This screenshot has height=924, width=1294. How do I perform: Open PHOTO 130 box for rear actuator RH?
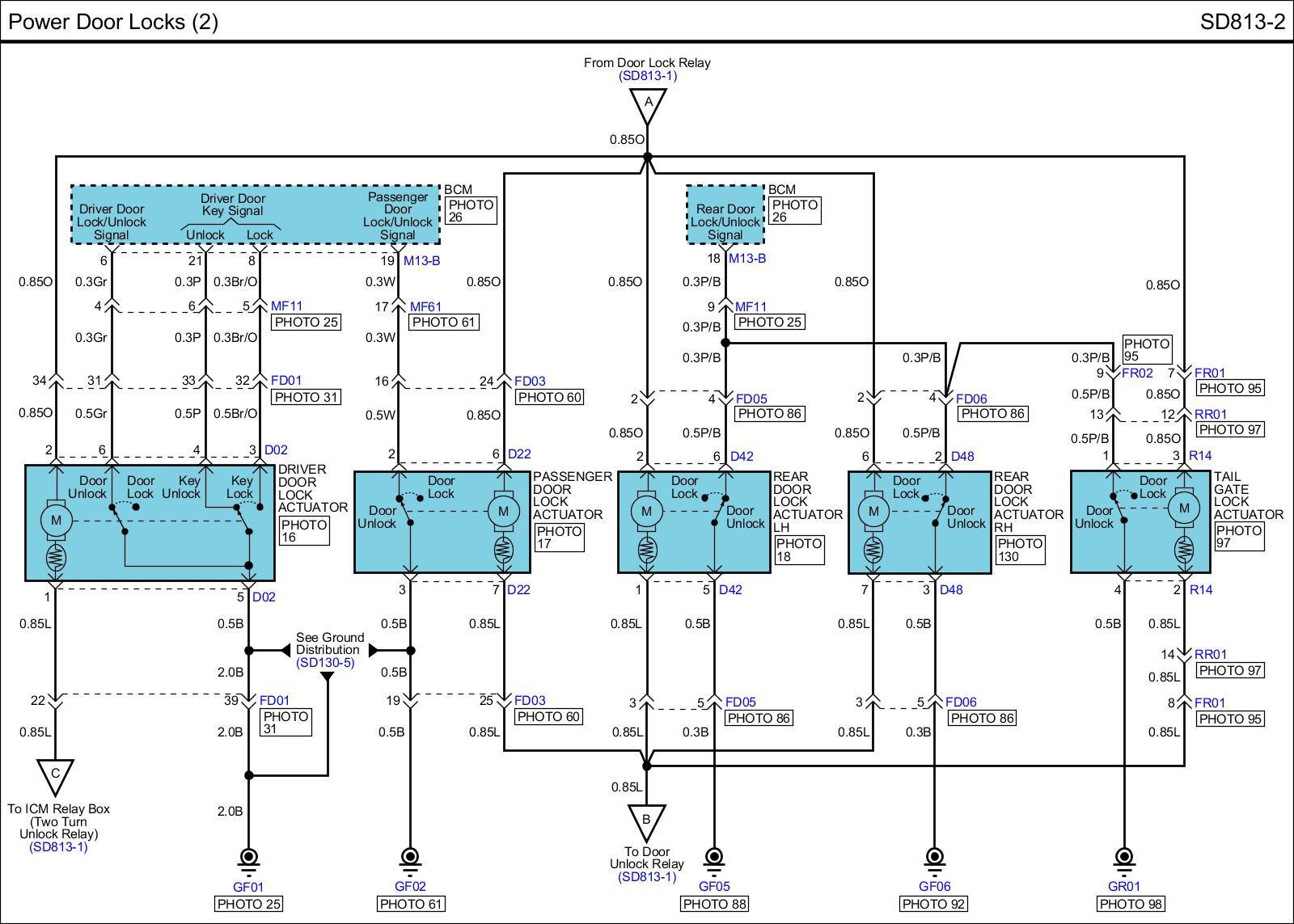[1020, 550]
